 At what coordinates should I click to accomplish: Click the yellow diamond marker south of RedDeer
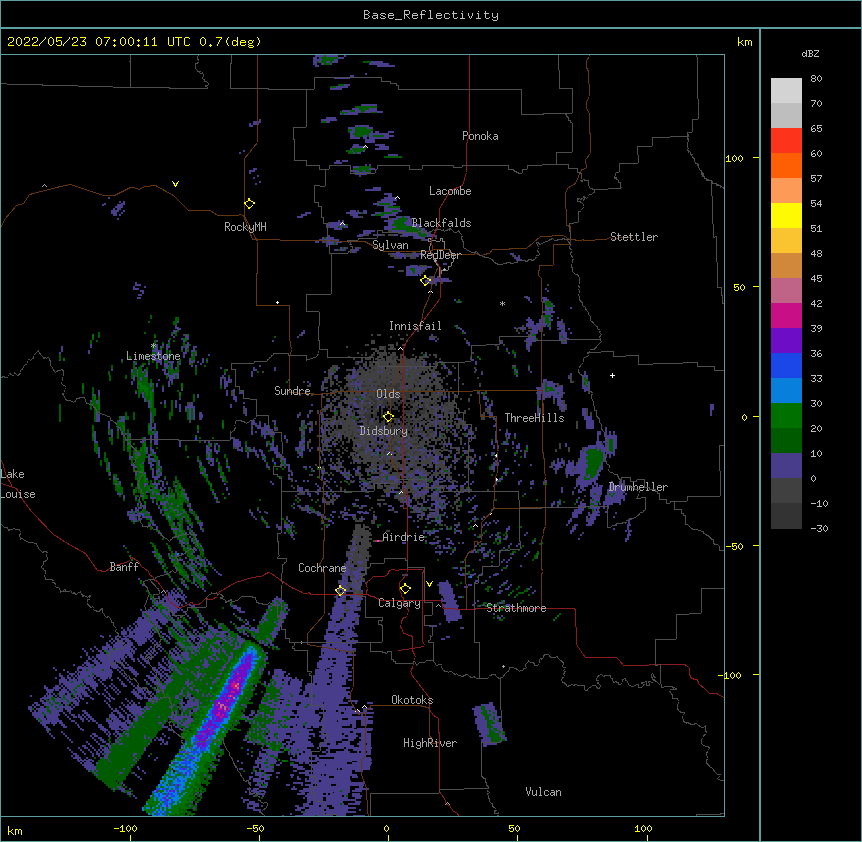coord(426,281)
